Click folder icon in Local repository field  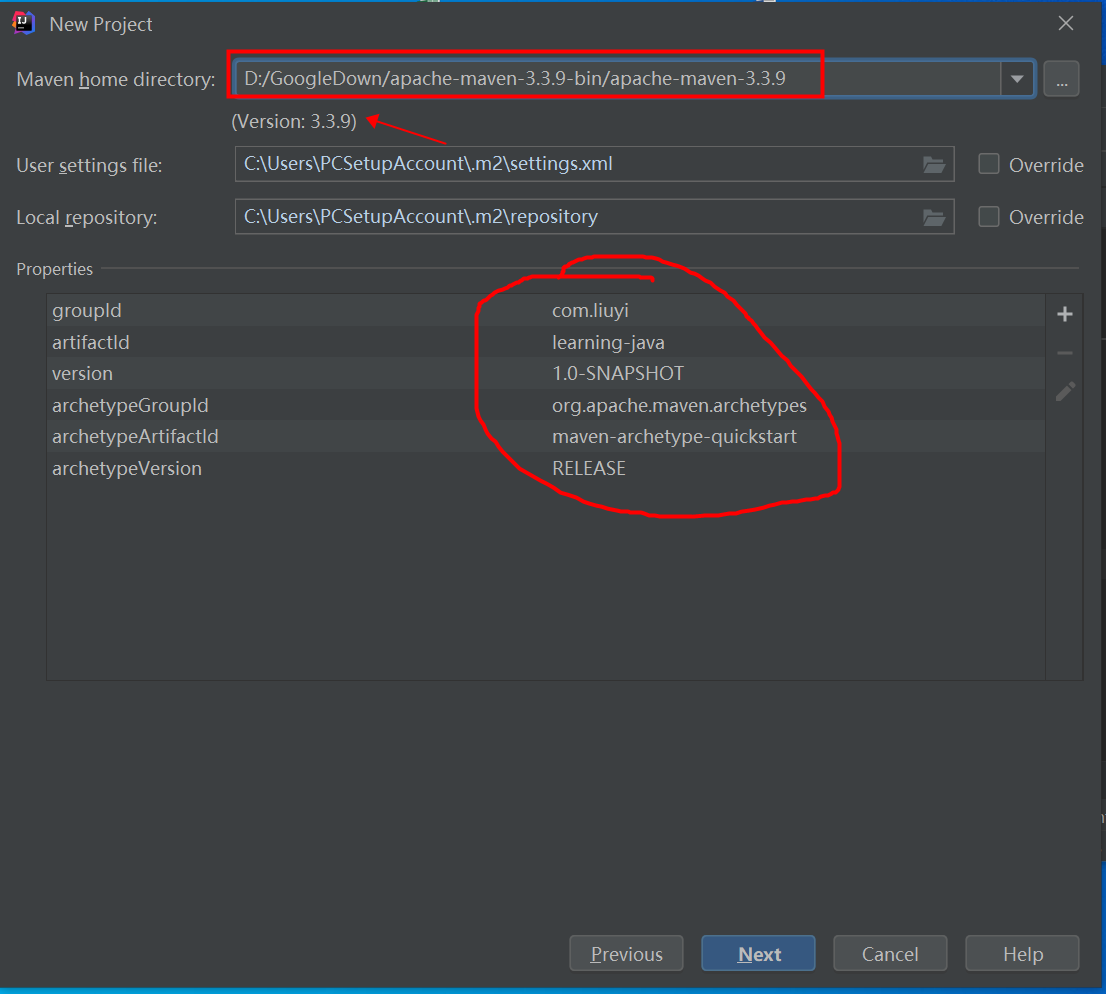[x=934, y=217]
